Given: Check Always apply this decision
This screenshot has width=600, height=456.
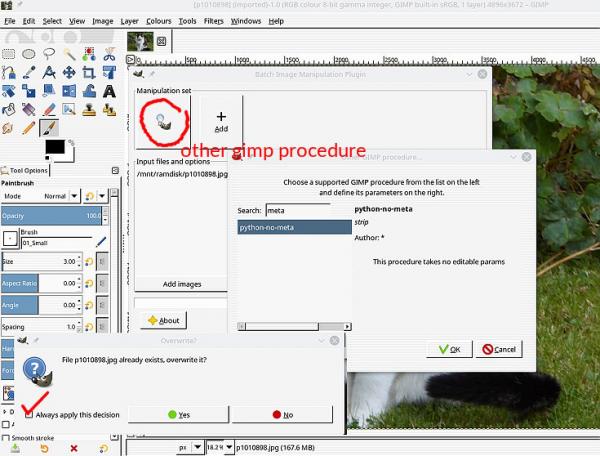Looking at the screenshot, I should click(29, 415).
